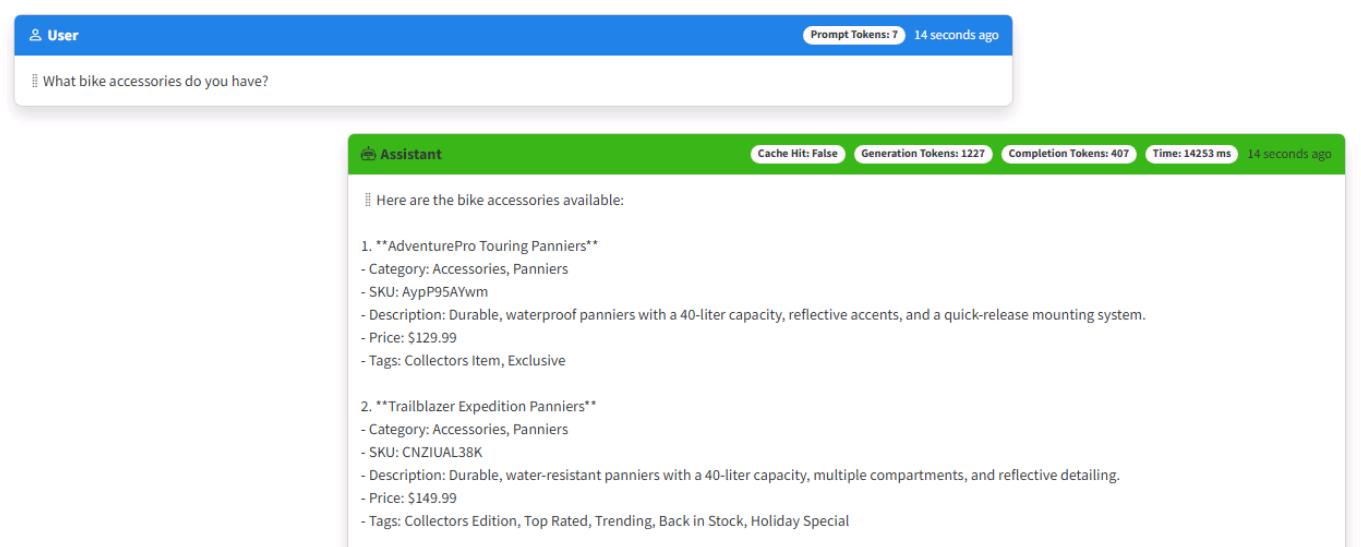Click the grip handle before 'Here are the bike accessories'

coord(369,200)
